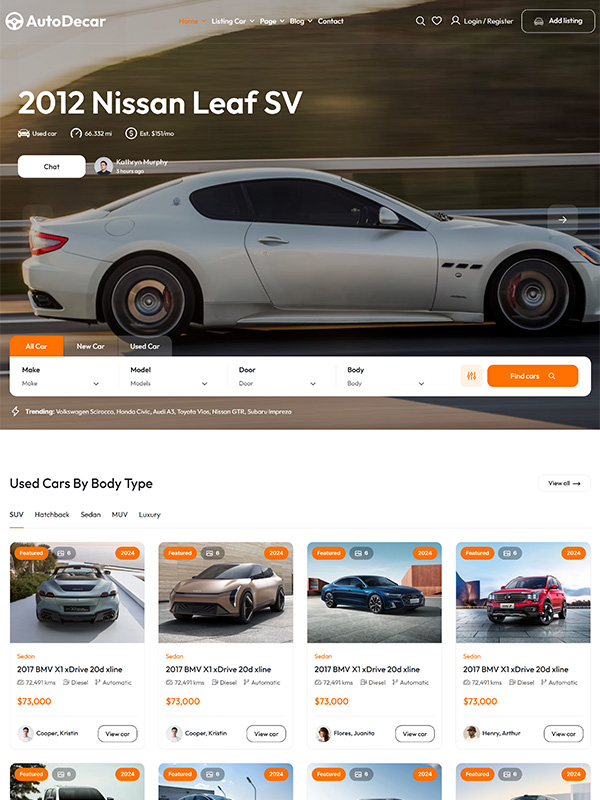Click the AutoDecar steering wheel logo

click(14, 21)
